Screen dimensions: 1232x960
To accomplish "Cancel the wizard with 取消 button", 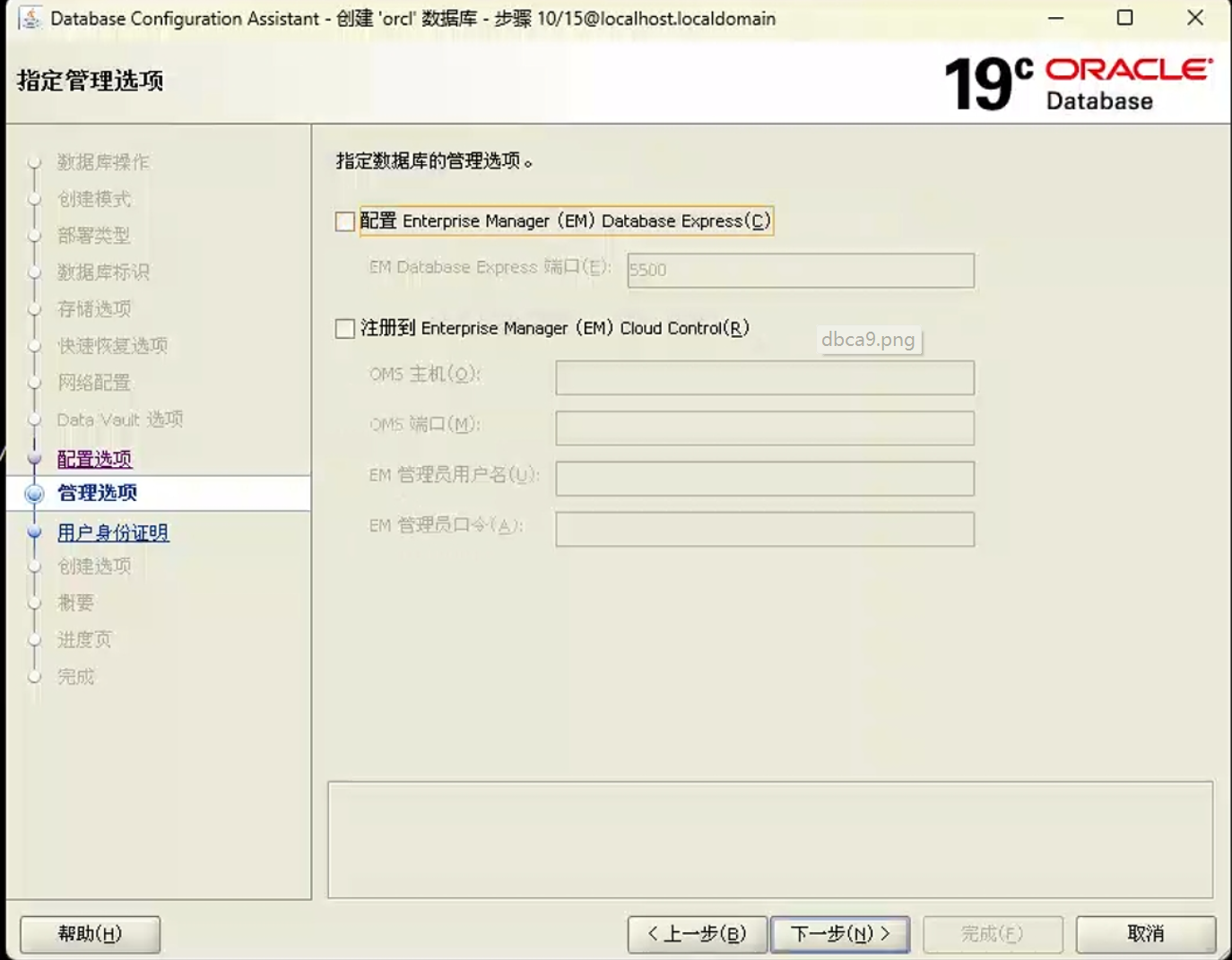I will click(1145, 934).
